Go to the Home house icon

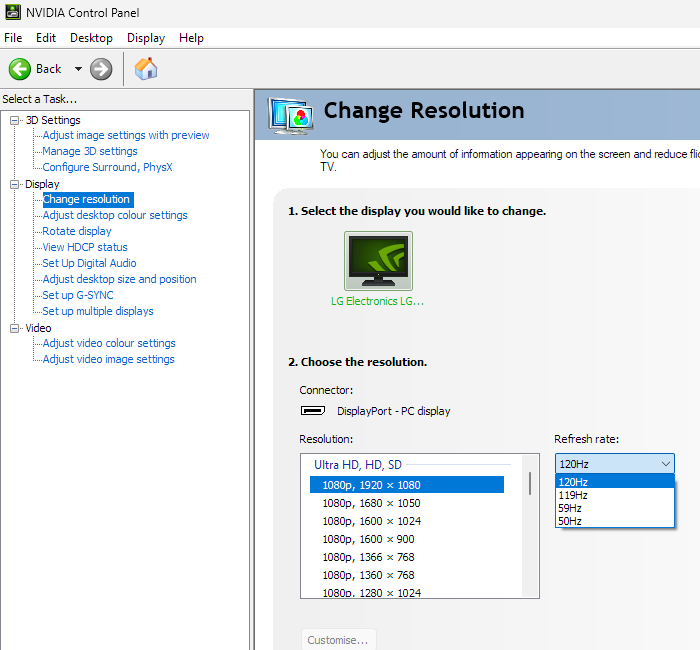tap(146, 69)
